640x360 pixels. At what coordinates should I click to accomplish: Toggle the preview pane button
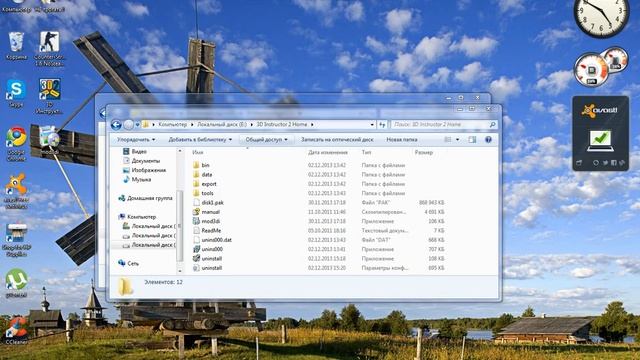point(472,140)
